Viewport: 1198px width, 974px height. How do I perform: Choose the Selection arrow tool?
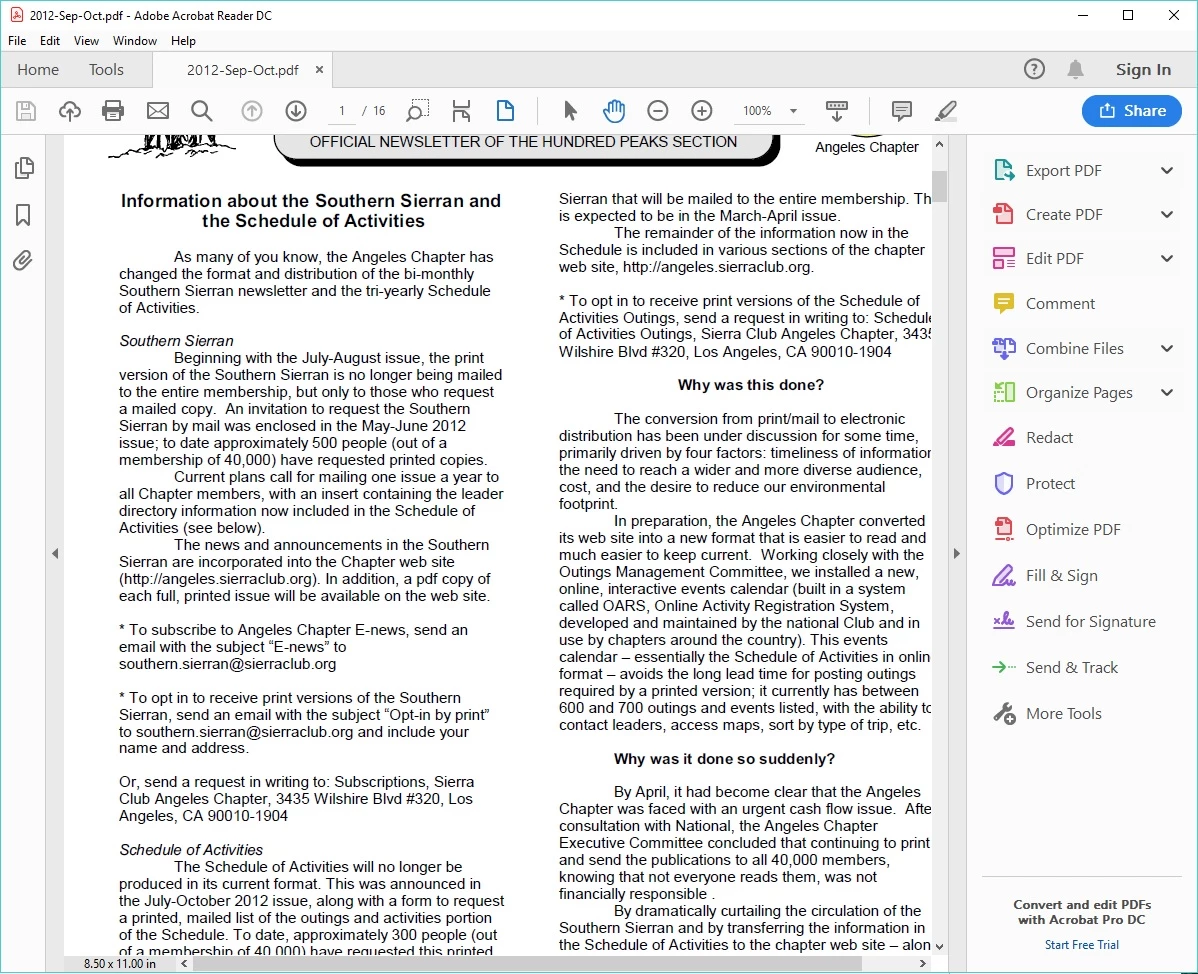(x=570, y=111)
